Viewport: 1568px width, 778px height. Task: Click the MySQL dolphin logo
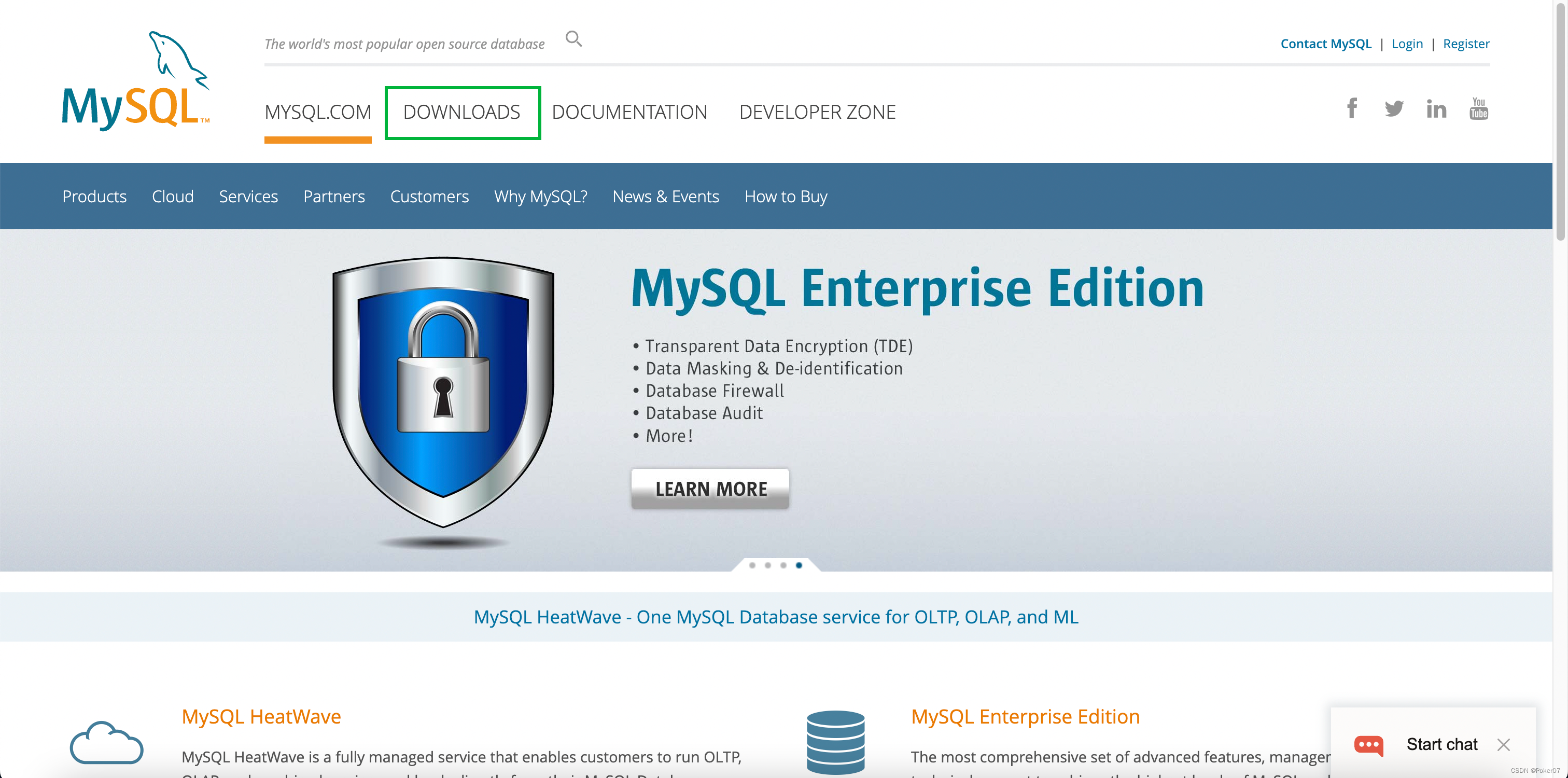[136, 80]
